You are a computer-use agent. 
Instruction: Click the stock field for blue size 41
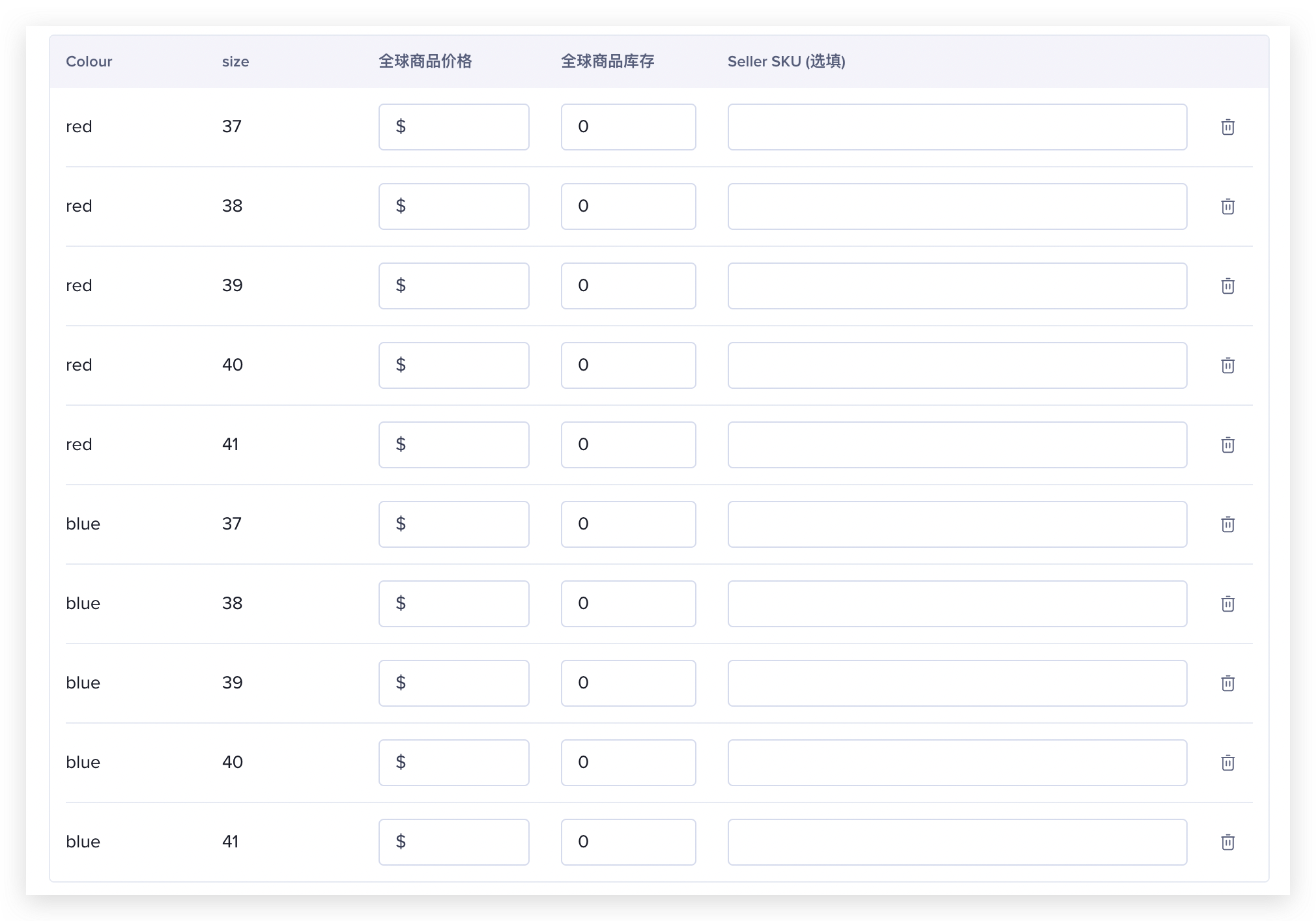(627, 842)
